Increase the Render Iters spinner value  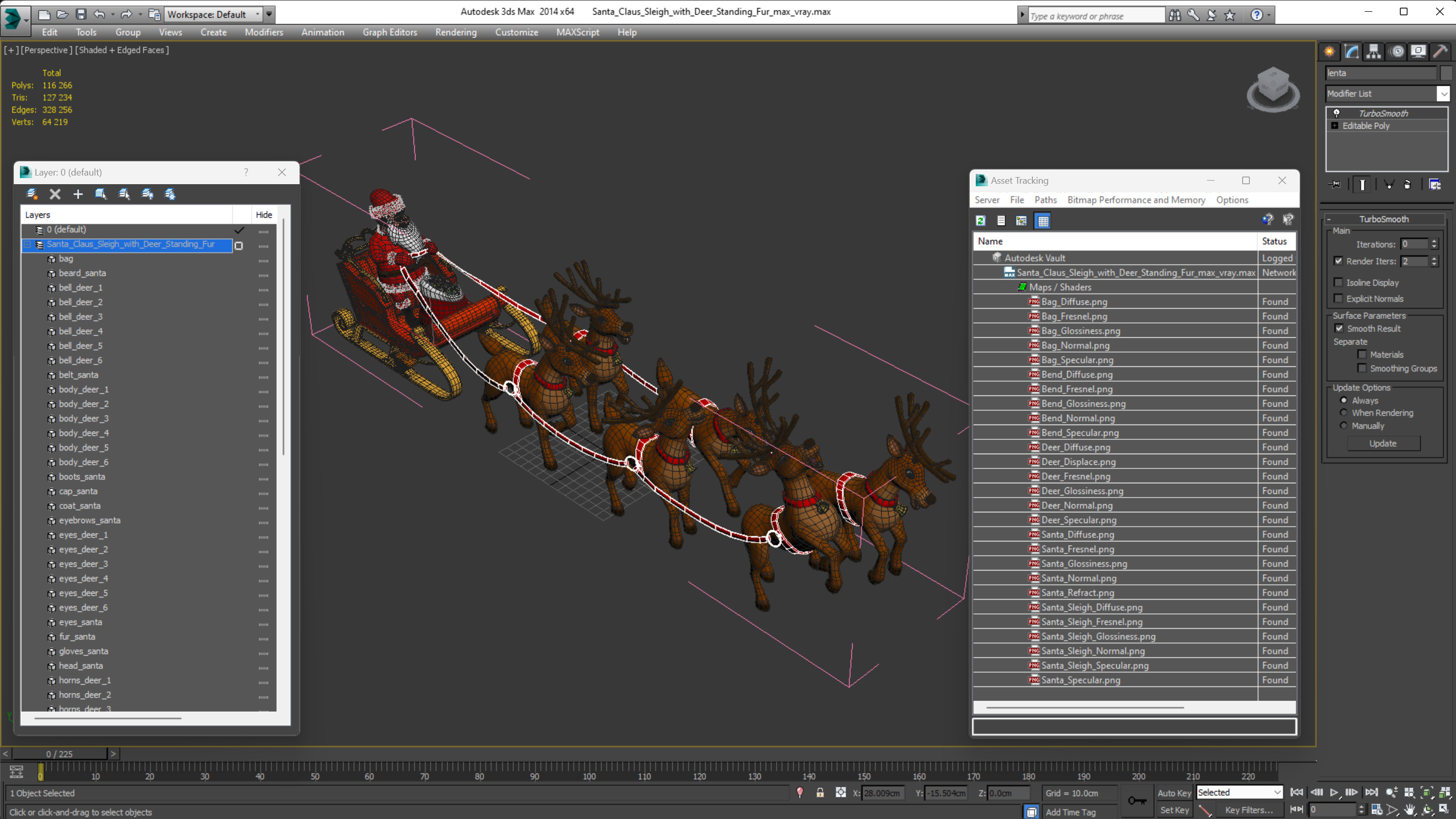click(1434, 258)
